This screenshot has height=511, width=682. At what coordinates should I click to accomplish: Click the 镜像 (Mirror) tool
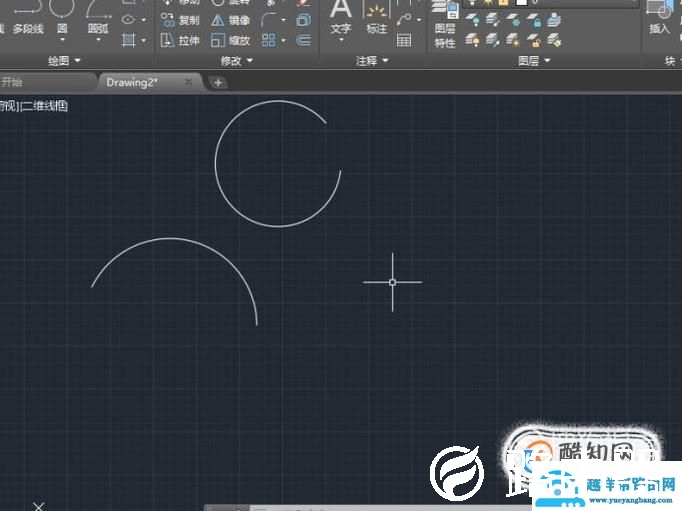click(x=231, y=20)
